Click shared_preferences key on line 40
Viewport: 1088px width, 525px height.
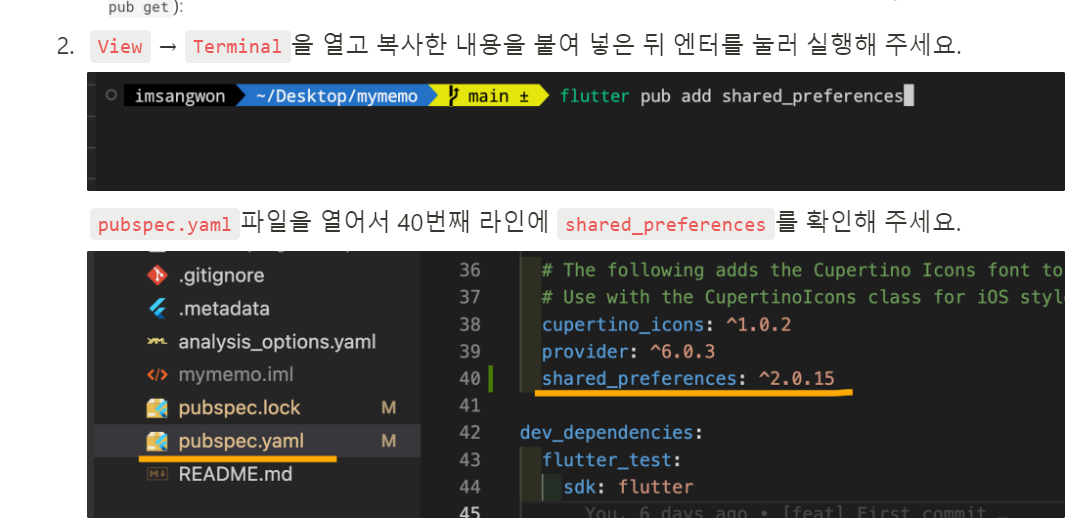click(x=638, y=378)
